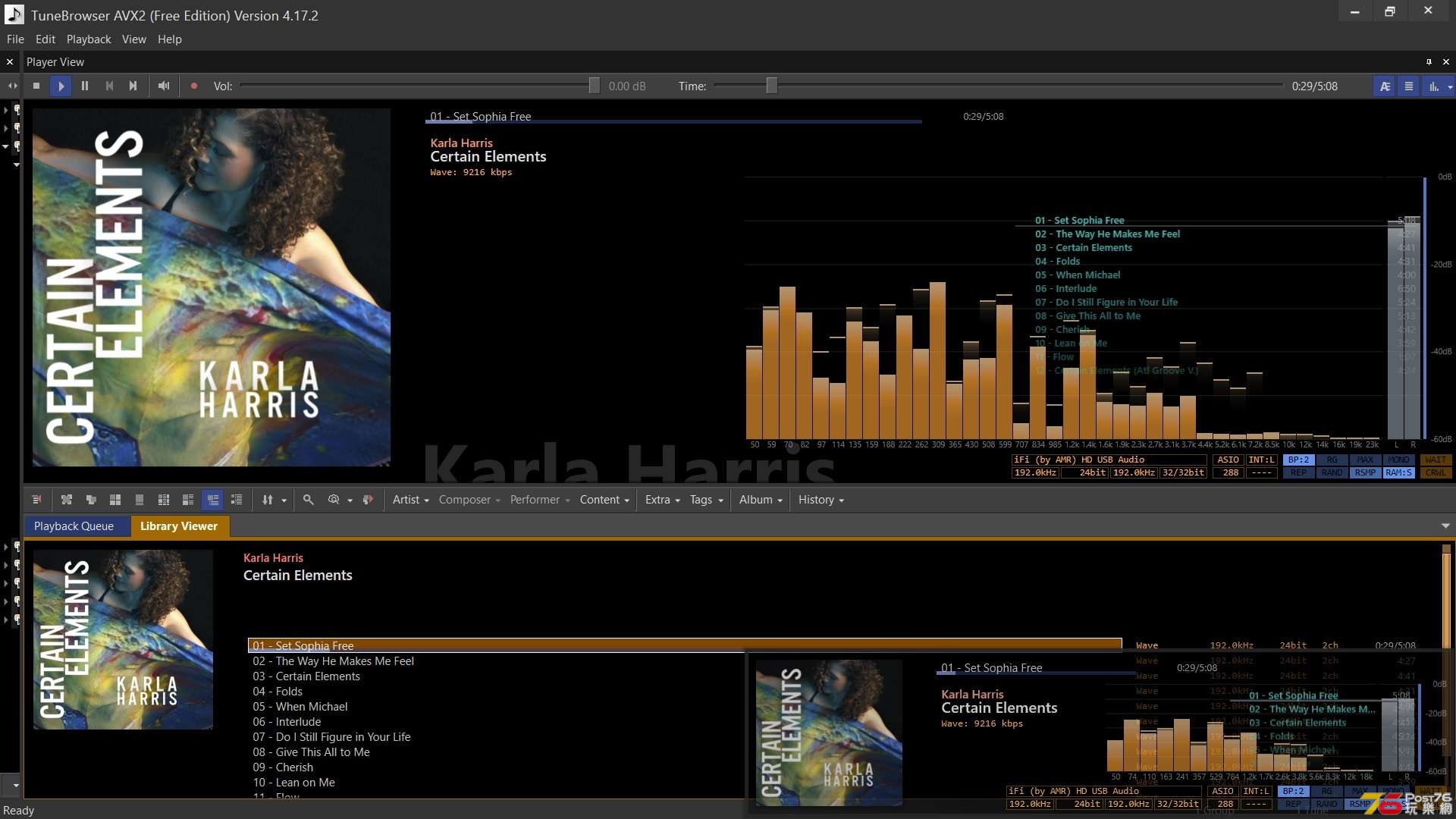This screenshot has width=1456, height=819.
Task: Select the indented track list view icon
Action: (x=237, y=500)
